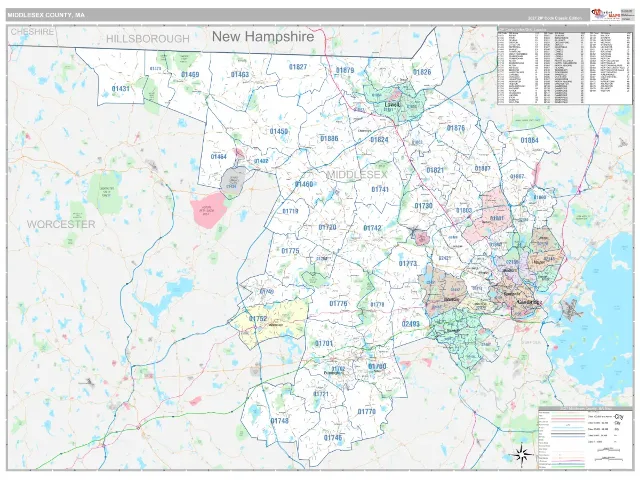Click ZIP code label 01730
The width and height of the screenshot is (640, 480).
(x=424, y=206)
